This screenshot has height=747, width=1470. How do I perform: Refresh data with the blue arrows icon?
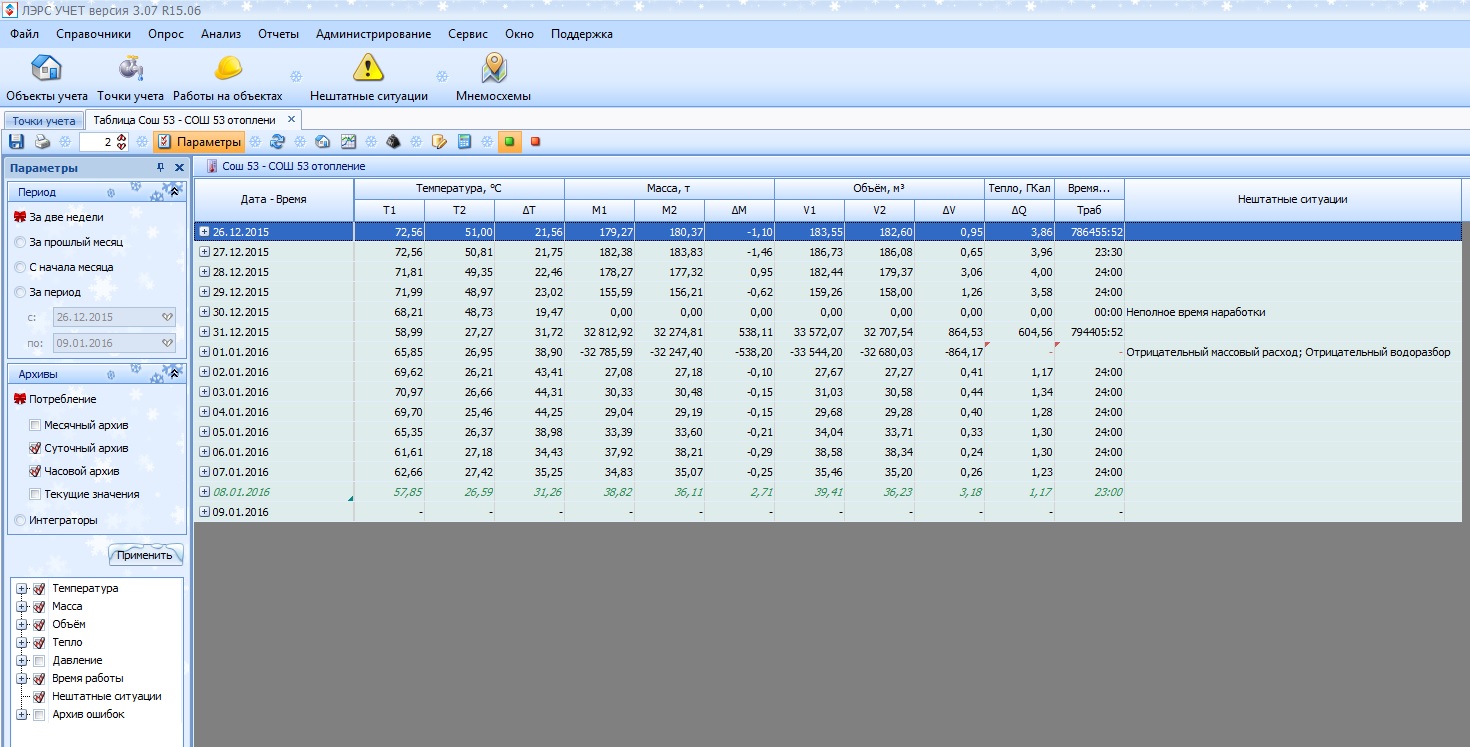click(278, 142)
